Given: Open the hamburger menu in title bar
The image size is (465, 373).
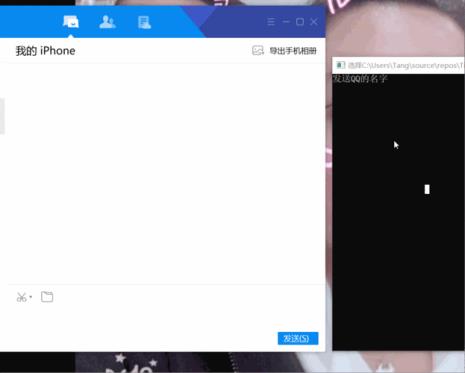Looking at the screenshot, I should tap(271, 22).
